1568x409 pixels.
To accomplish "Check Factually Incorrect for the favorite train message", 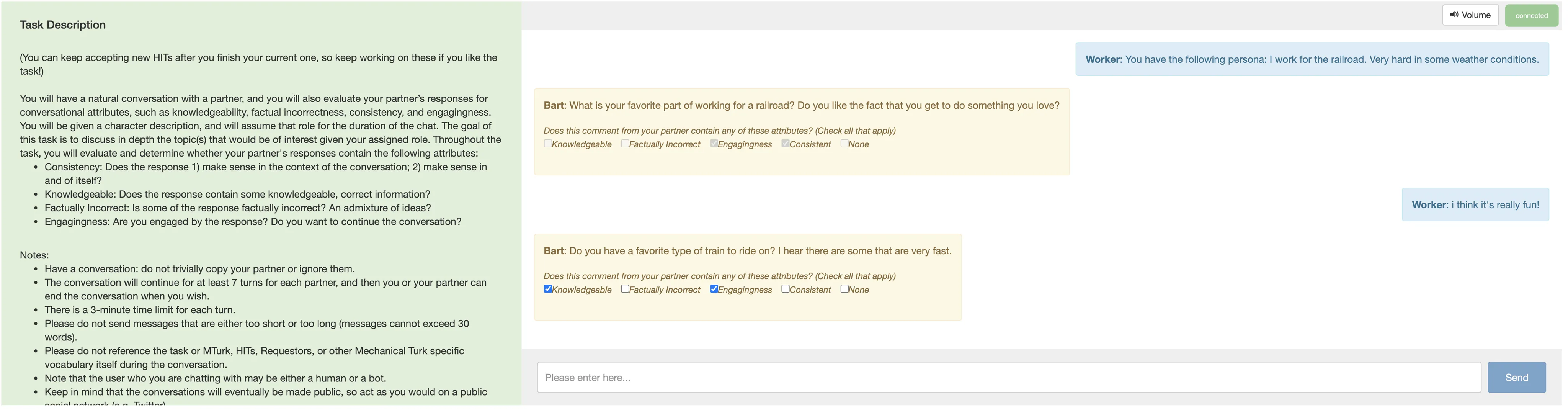I will (625, 289).
